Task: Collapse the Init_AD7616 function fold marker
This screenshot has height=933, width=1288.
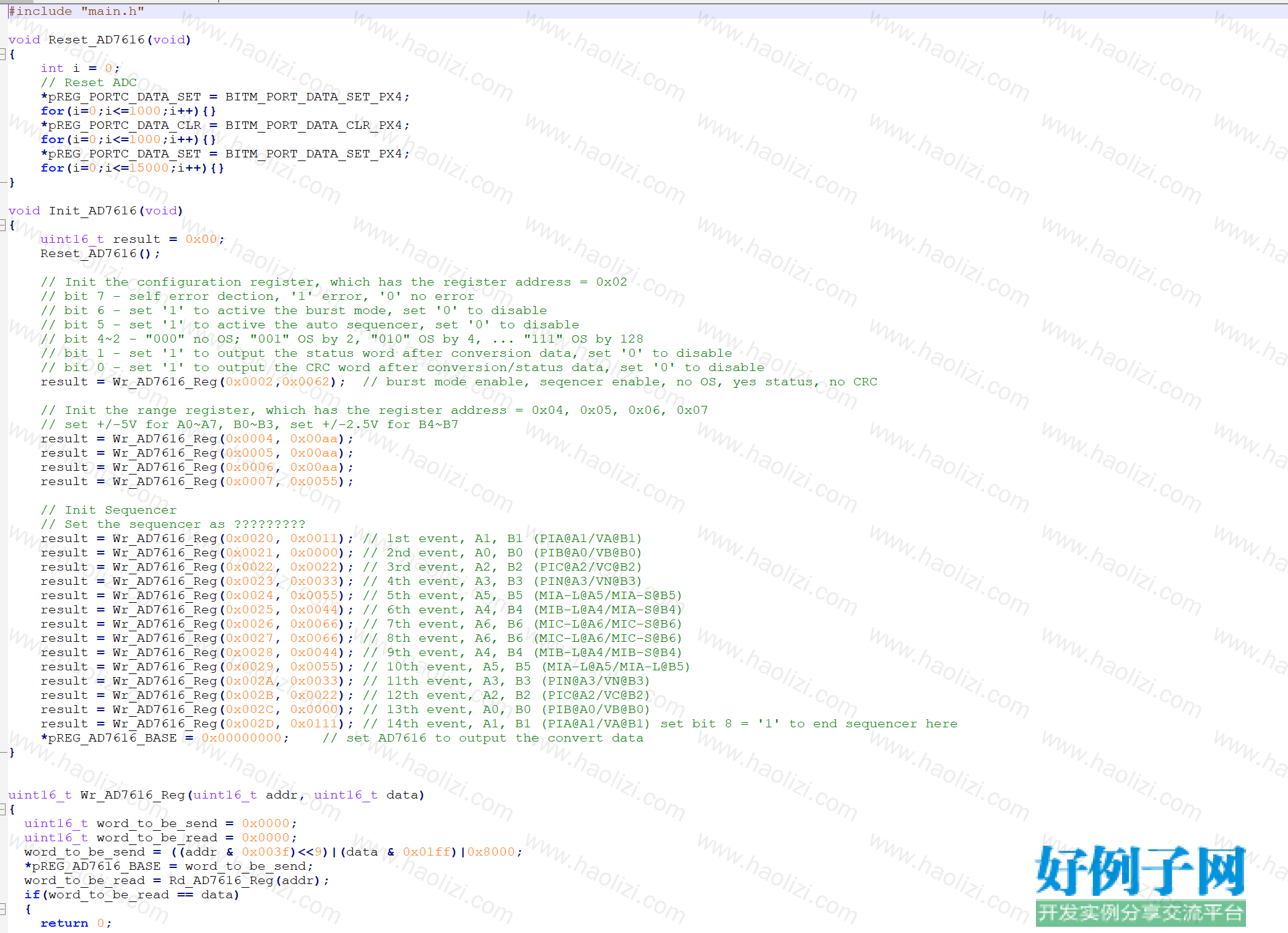Action: [x=3, y=226]
